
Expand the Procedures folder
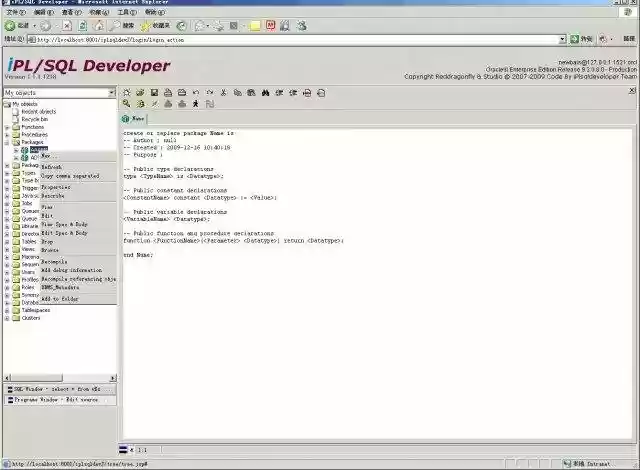[x=7, y=135]
